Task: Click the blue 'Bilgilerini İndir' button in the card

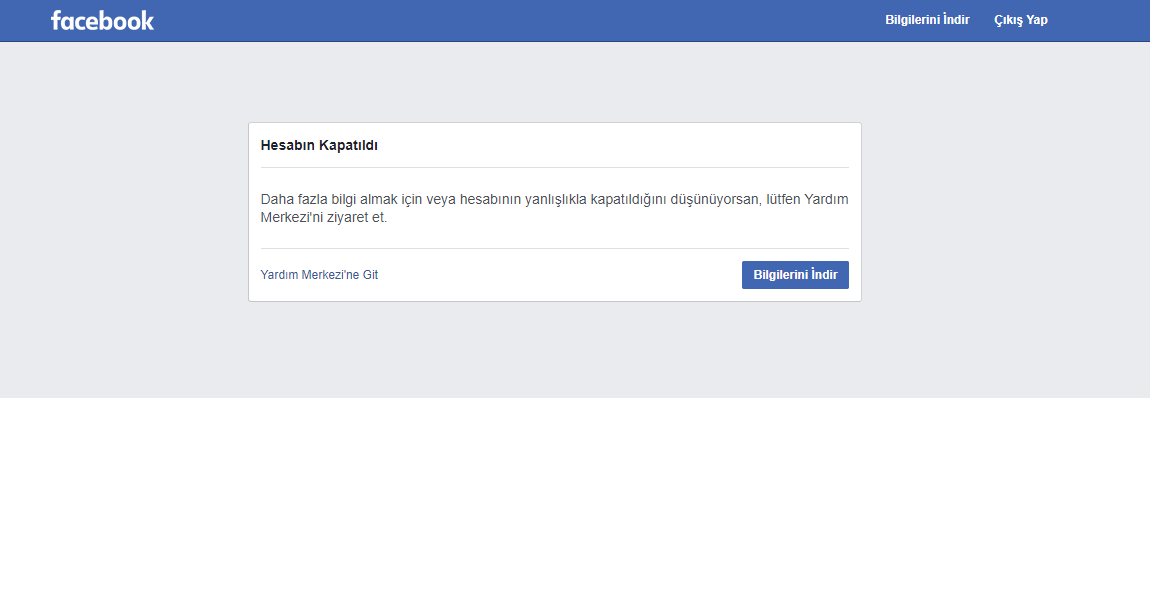Action: [x=795, y=275]
